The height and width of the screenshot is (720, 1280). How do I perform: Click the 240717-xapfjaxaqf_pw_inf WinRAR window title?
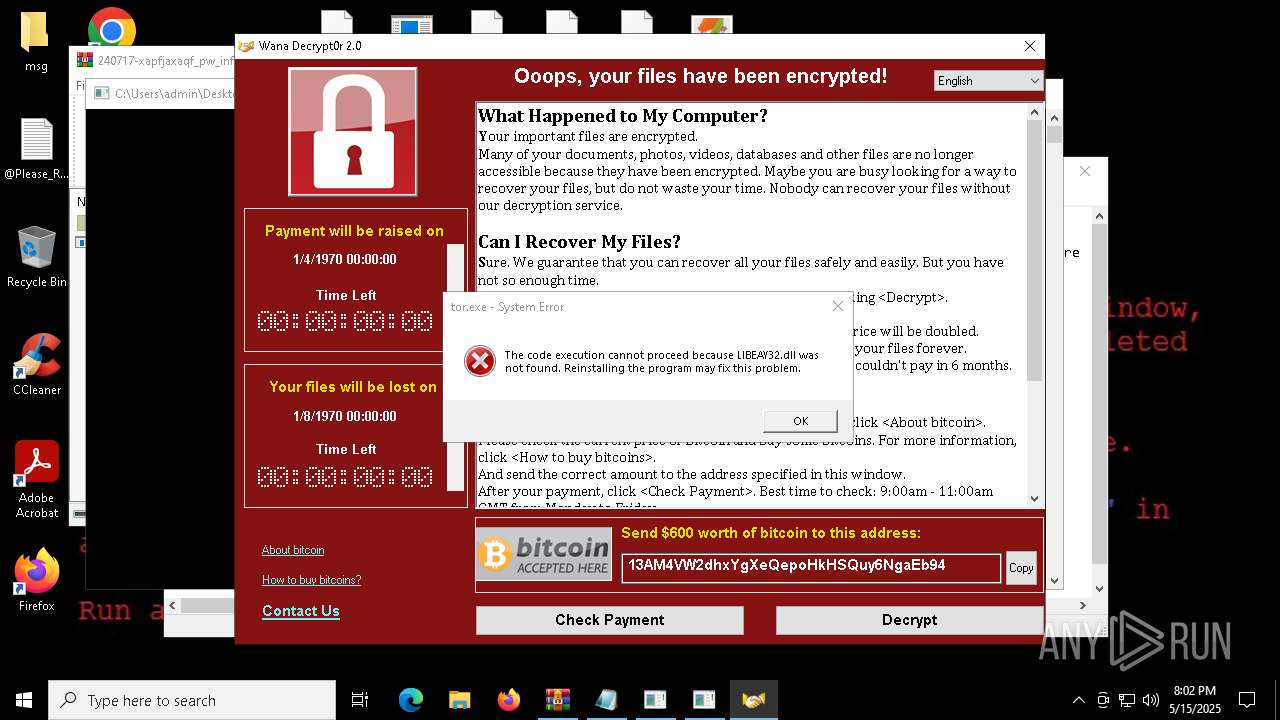[x=166, y=60]
